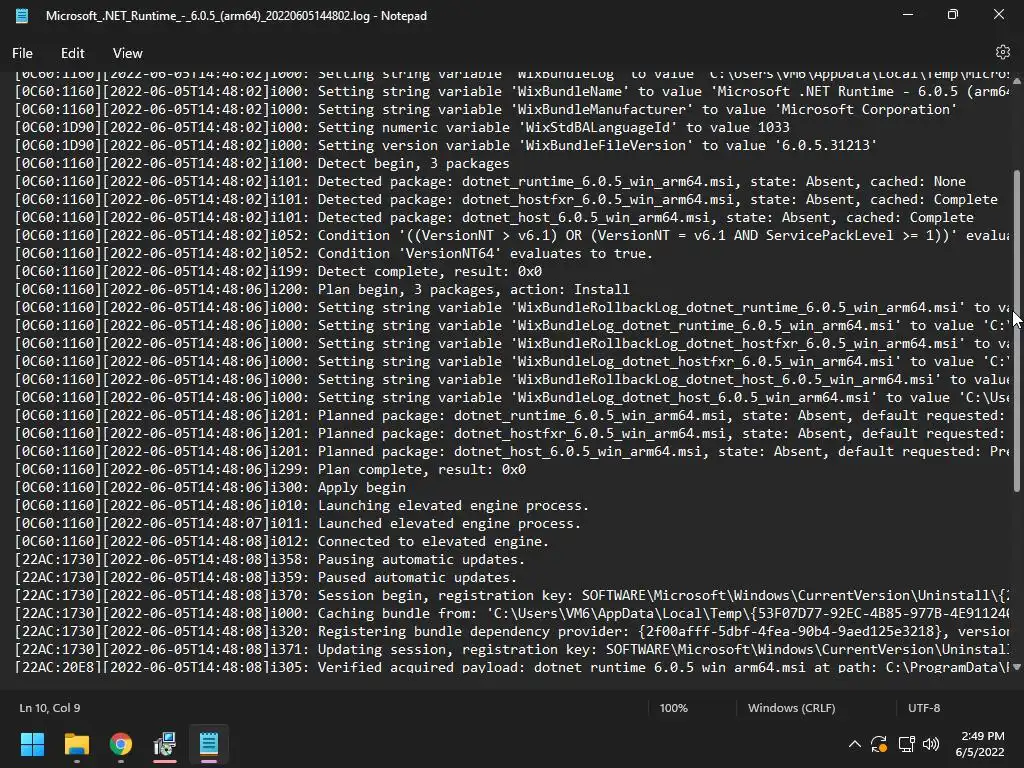The width and height of the screenshot is (1024, 768).
Task: Click the 'WixBundleName' line
Action: pos(511,91)
